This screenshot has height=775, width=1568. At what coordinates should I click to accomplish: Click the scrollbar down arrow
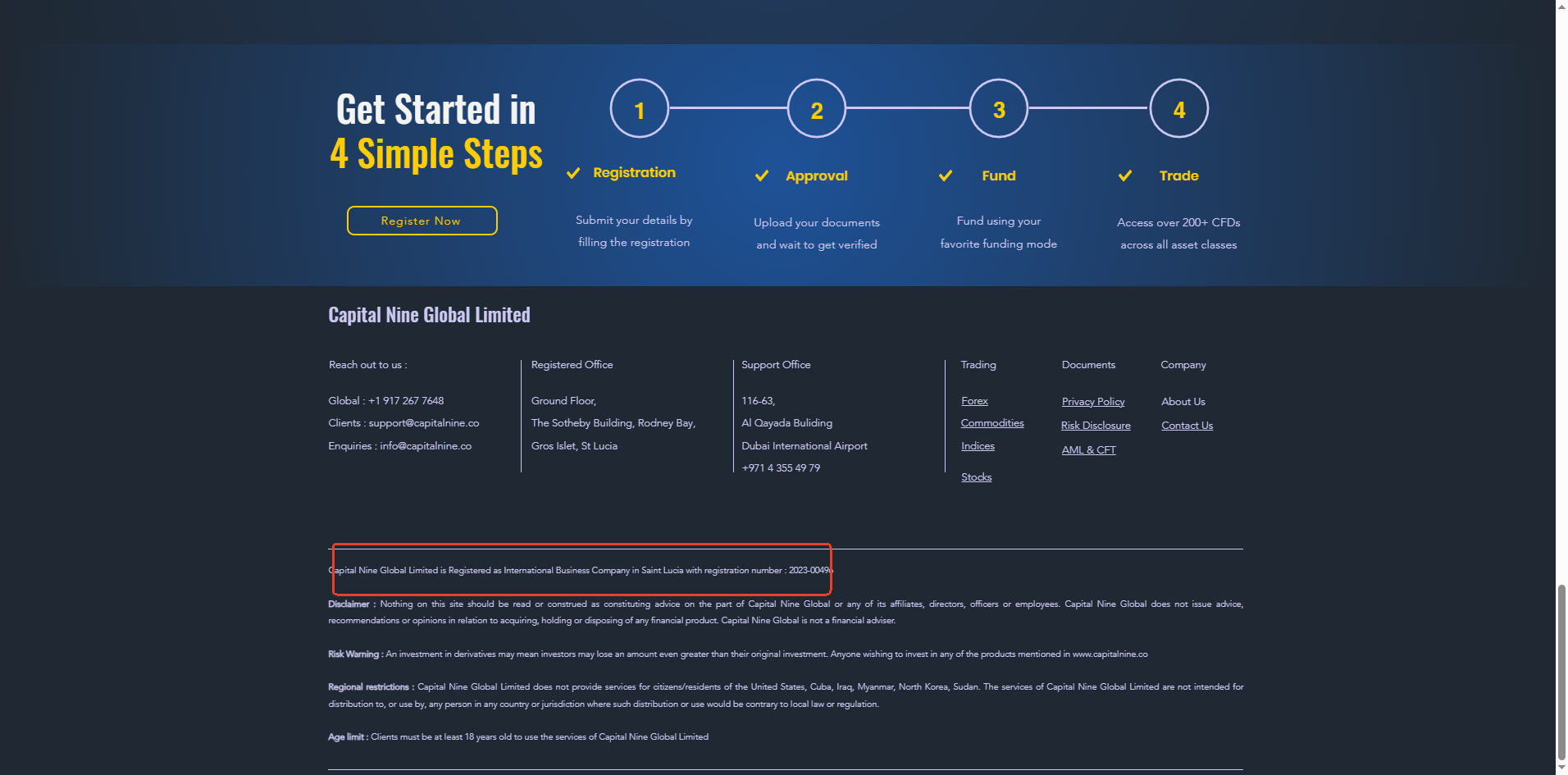tap(1561, 768)
